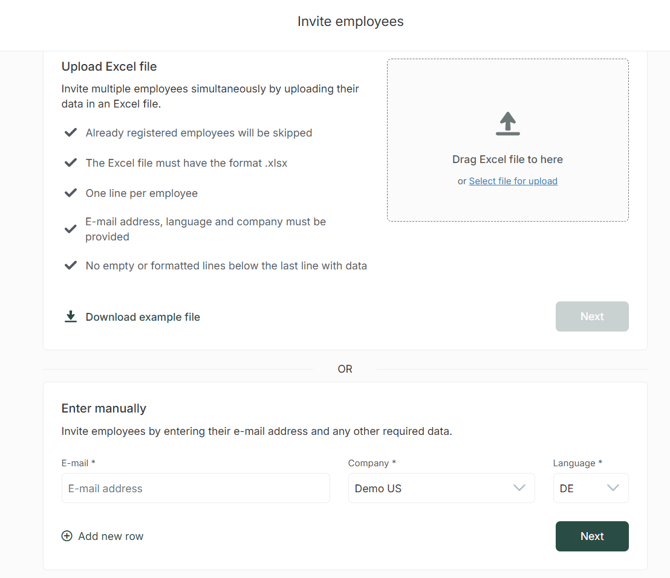Click 'Download example file' link
This screenshot has width=670, height=578.
[x=142, y=317]
